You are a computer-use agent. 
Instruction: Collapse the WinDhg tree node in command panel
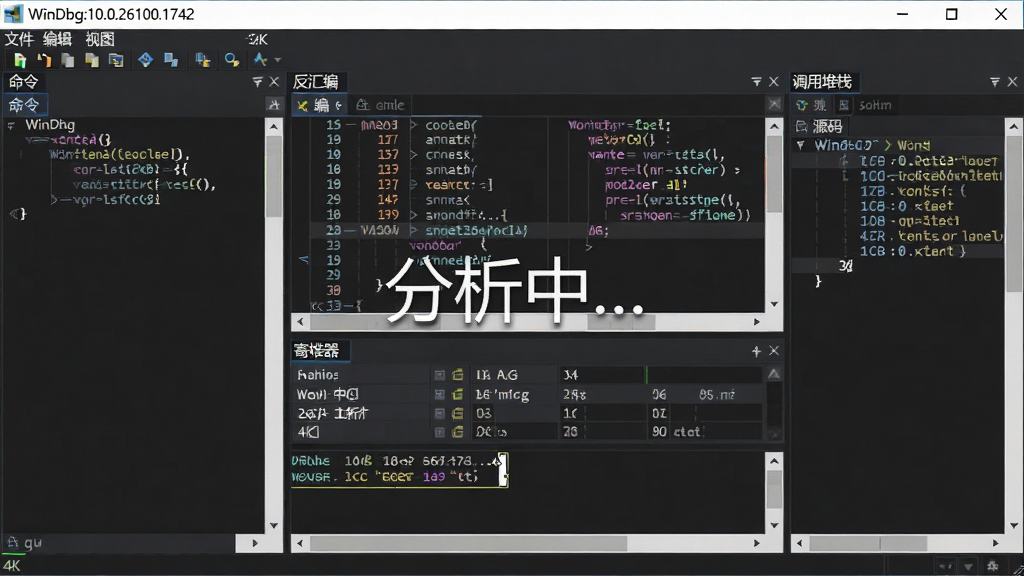[x=11, y=125]
